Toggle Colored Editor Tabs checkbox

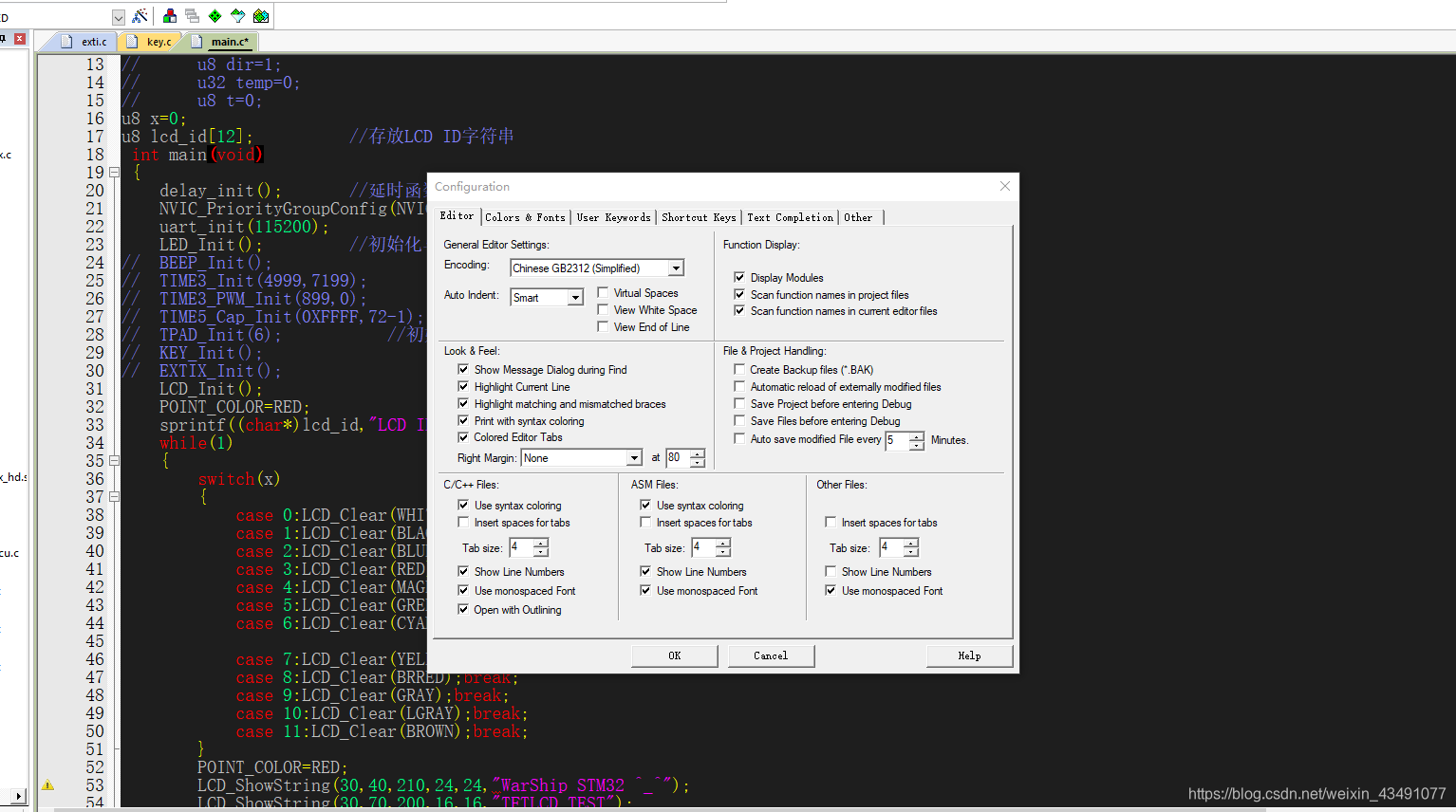(463, 437)
